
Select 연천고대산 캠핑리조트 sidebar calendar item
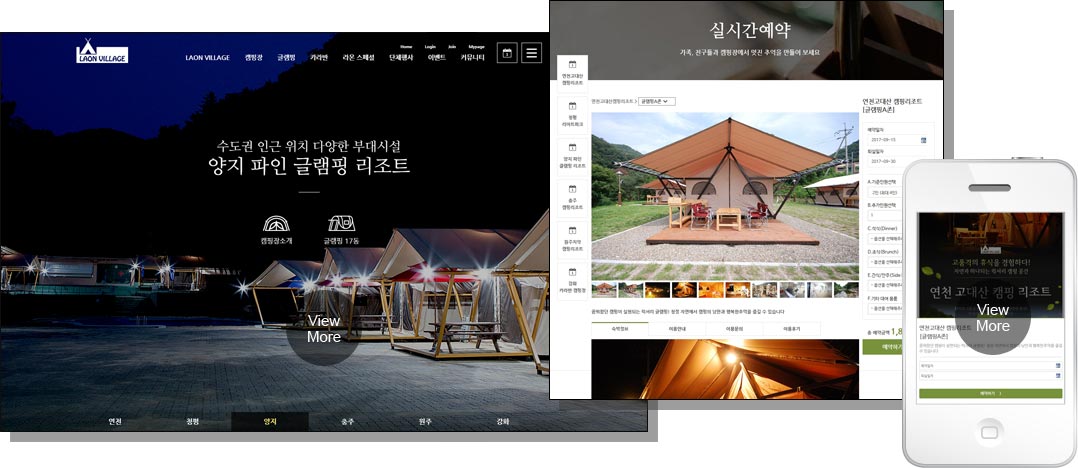tap(572, 74)
